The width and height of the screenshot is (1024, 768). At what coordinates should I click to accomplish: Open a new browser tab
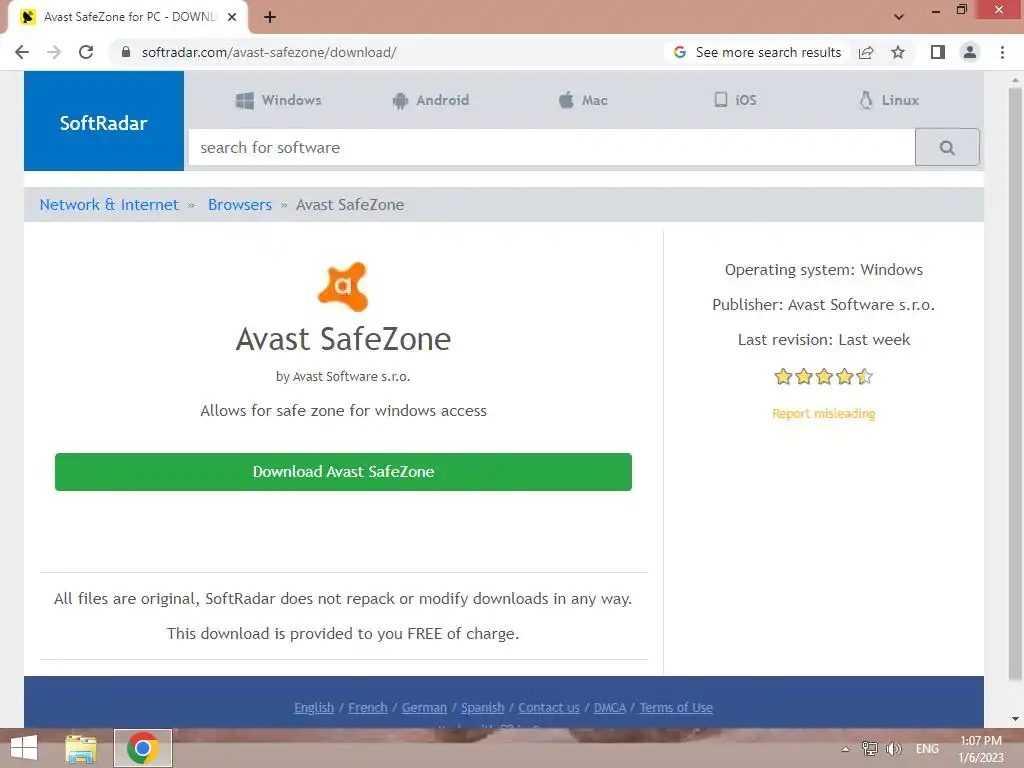coord(270,18)
